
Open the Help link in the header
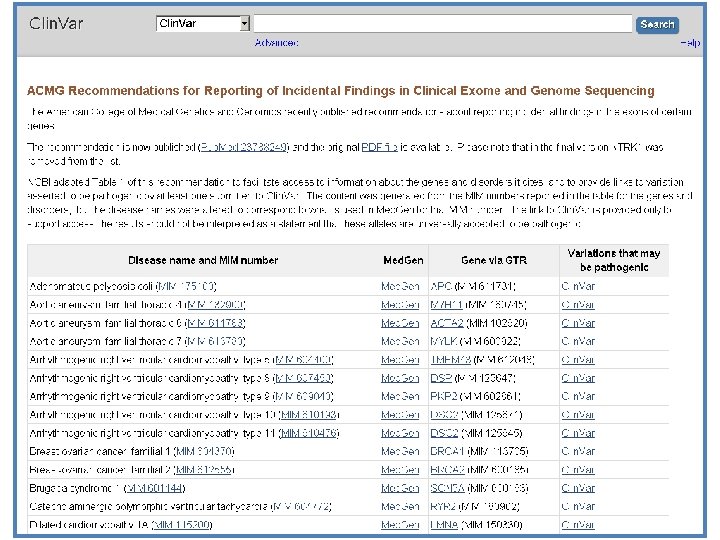pos(690,43)
